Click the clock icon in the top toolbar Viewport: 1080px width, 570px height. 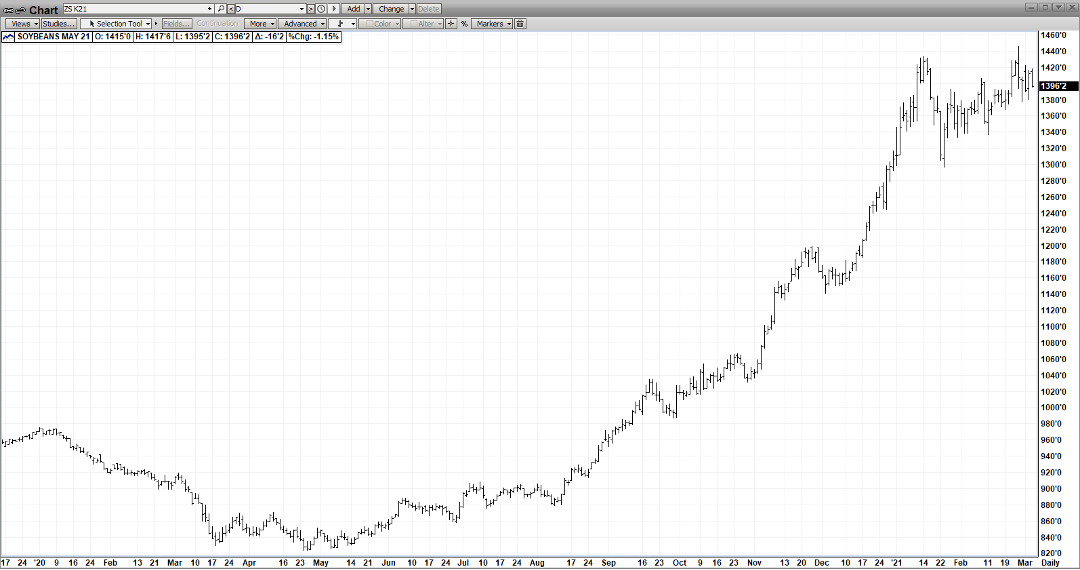coord(322,9)
